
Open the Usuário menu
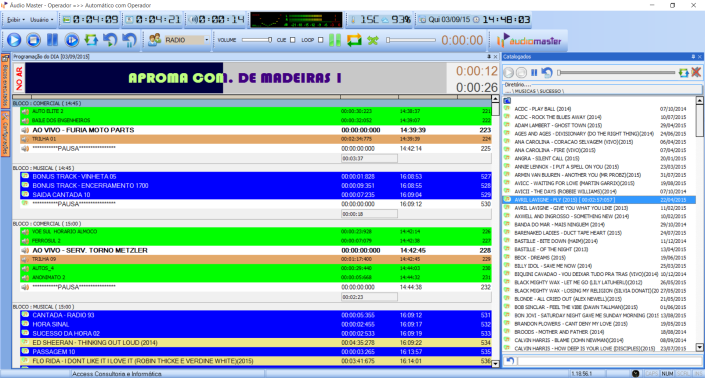tap(41, 20)
